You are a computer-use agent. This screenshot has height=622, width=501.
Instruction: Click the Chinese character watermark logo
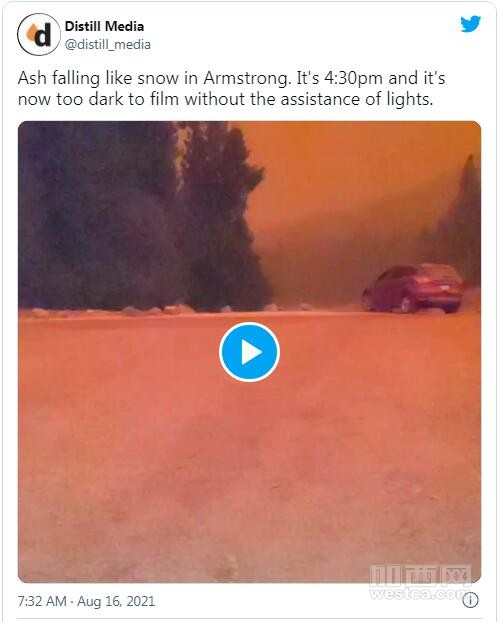click(x=420, y=576)
